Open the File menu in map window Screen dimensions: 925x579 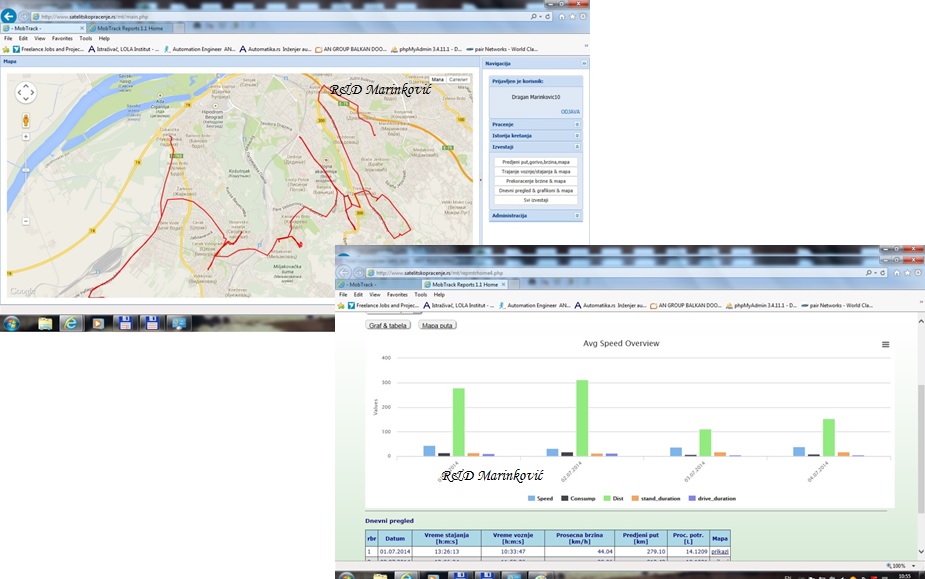click(8, 38)
